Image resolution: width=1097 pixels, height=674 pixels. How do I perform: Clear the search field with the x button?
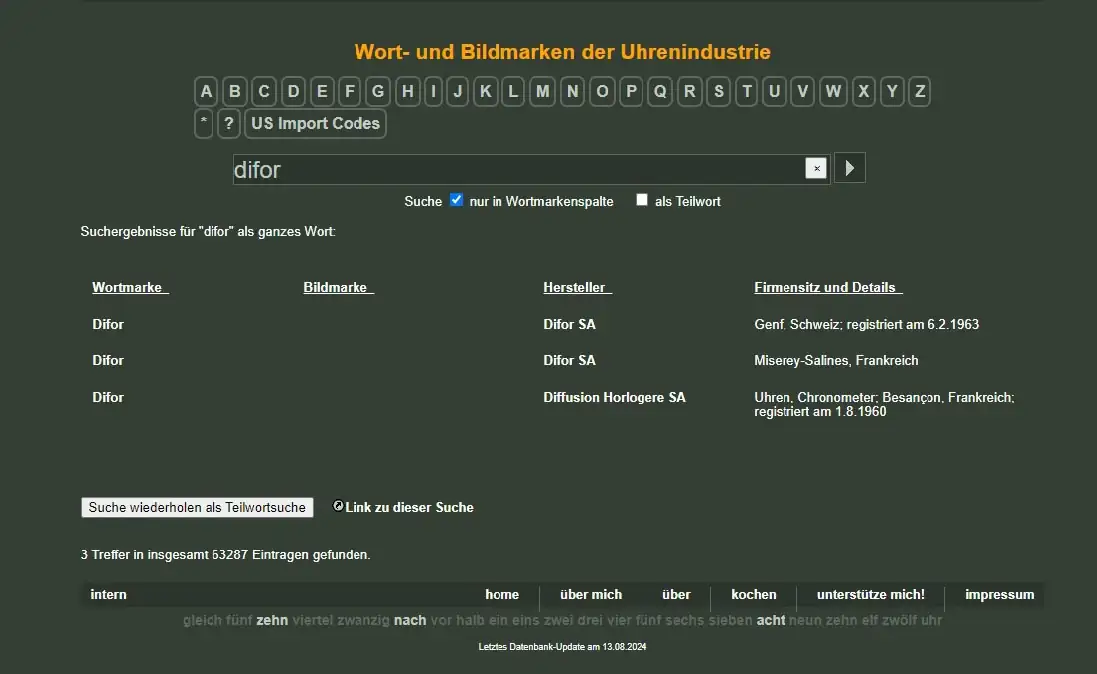click(x=816, y=169)
